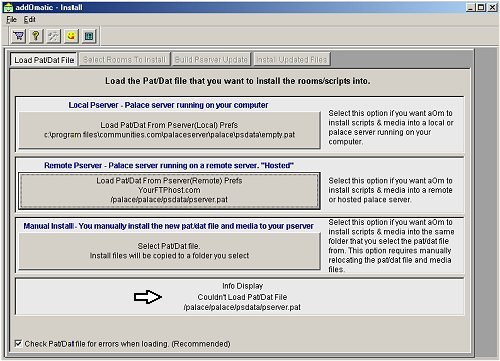
Task: Switch to Install Updated Files tab
Action: [x=292, y=59]
